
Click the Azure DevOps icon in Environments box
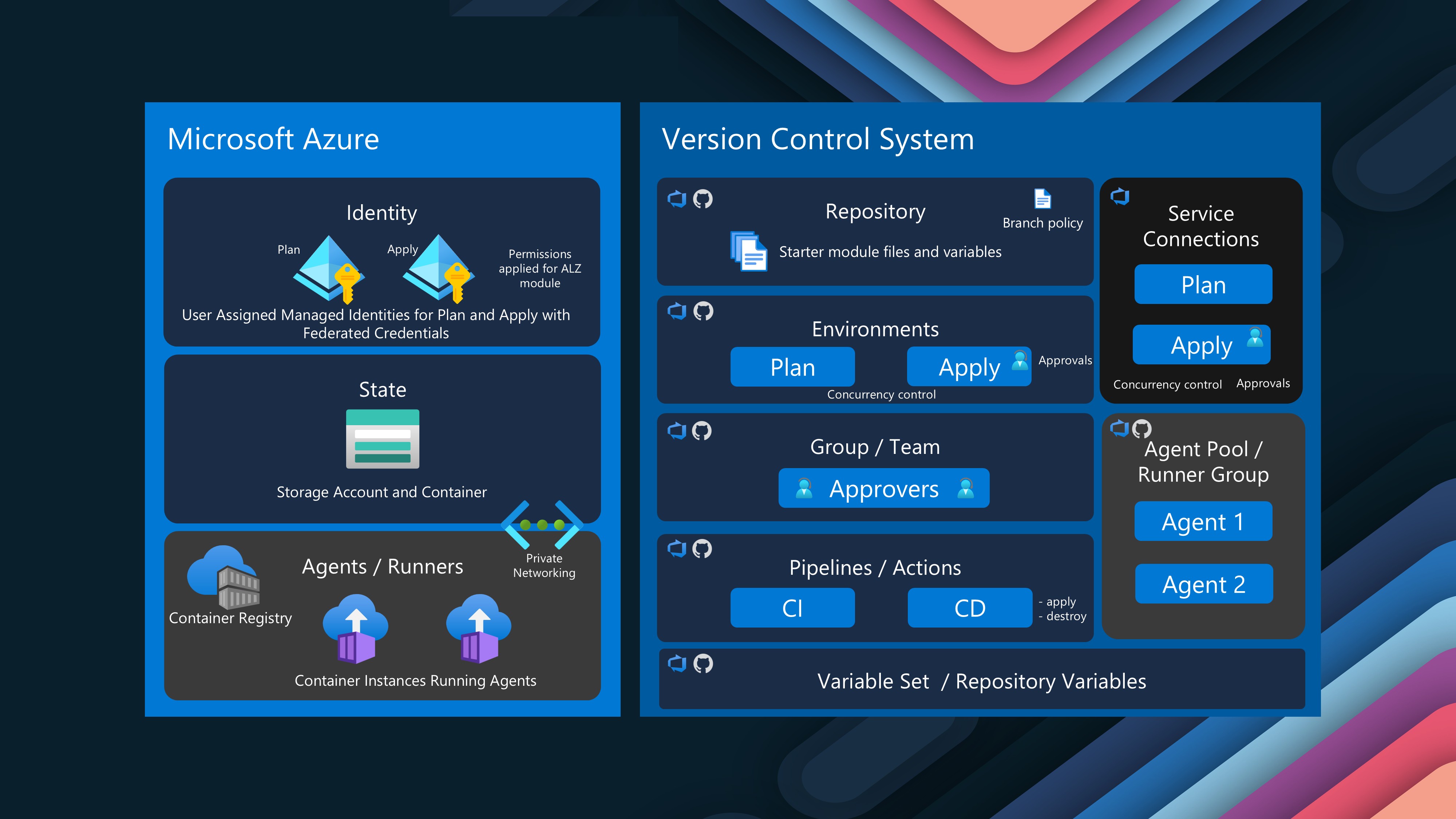click(x=677, y=311)
